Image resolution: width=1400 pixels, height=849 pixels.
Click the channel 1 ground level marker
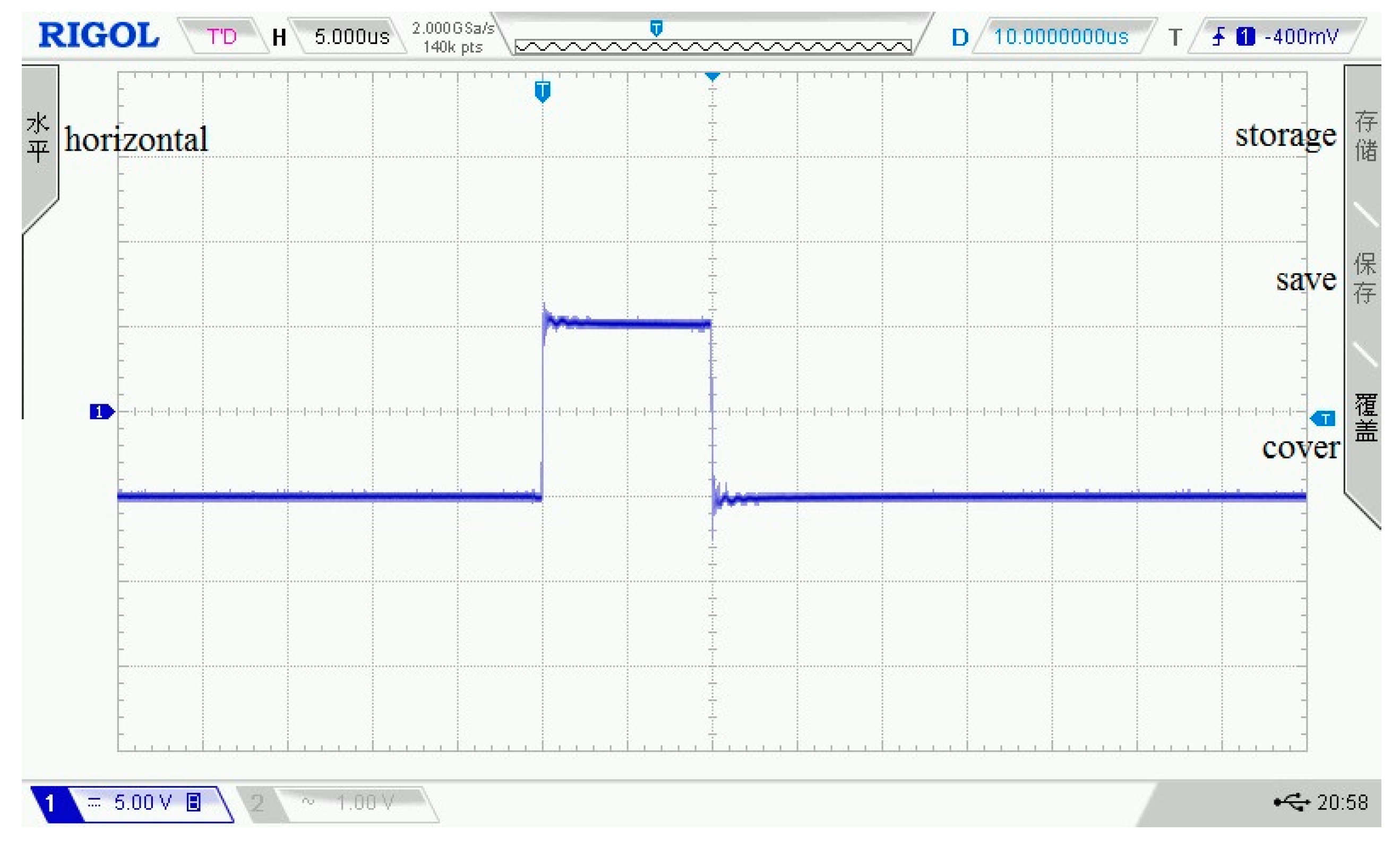101,411
